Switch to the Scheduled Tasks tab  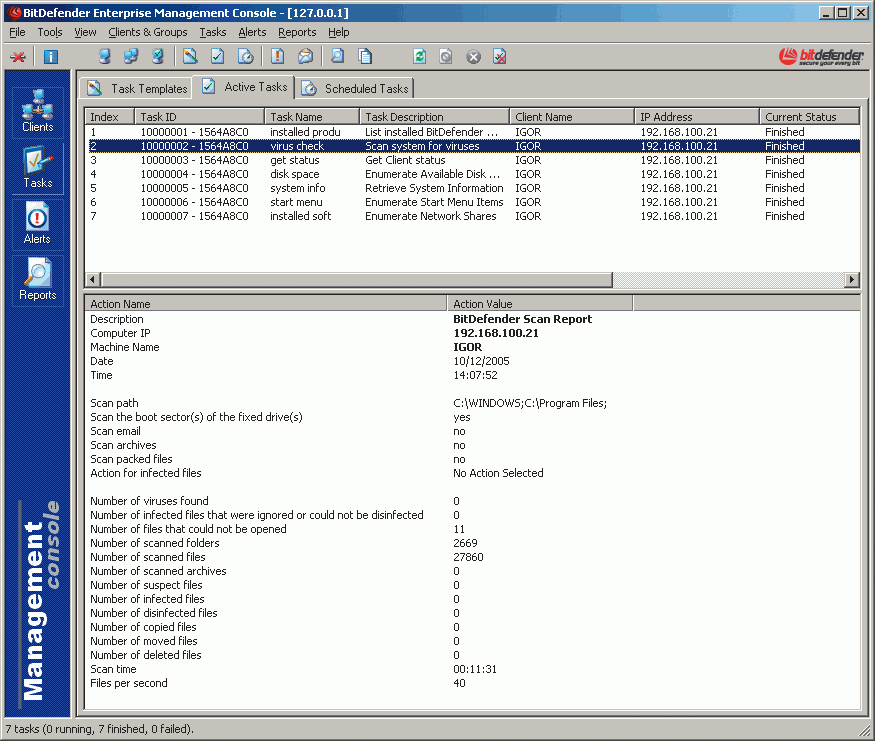click(356, 88)
